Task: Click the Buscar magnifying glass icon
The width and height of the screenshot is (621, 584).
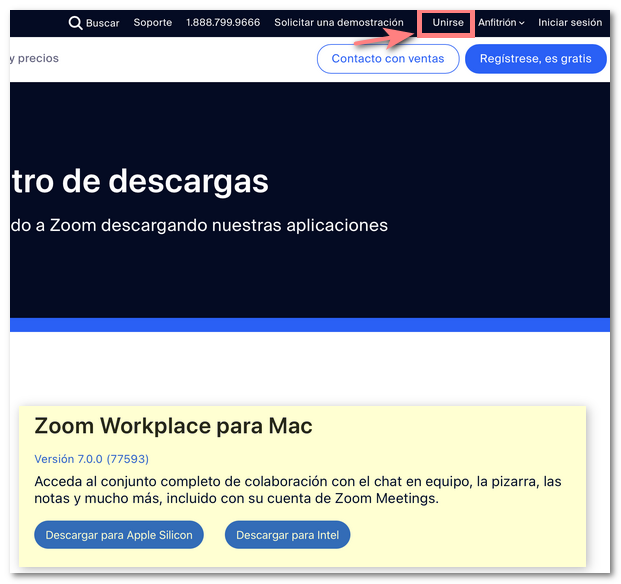Action: pos(75,23)
